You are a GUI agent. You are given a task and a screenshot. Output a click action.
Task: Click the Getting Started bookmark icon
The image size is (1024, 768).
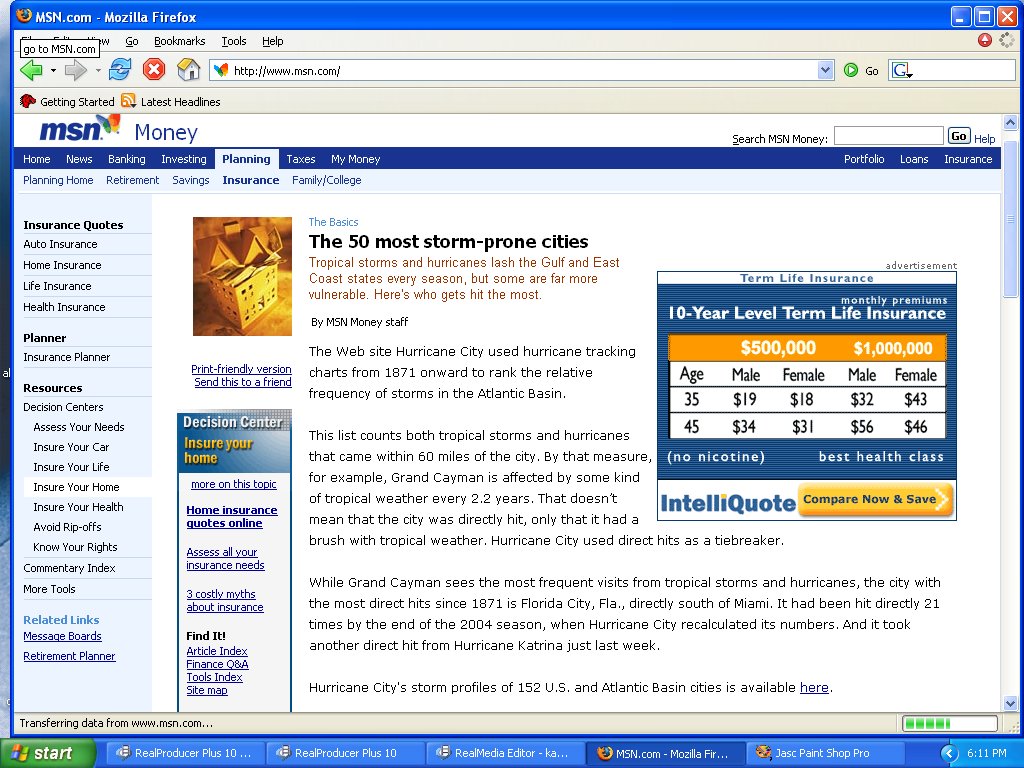coord(27,101)
